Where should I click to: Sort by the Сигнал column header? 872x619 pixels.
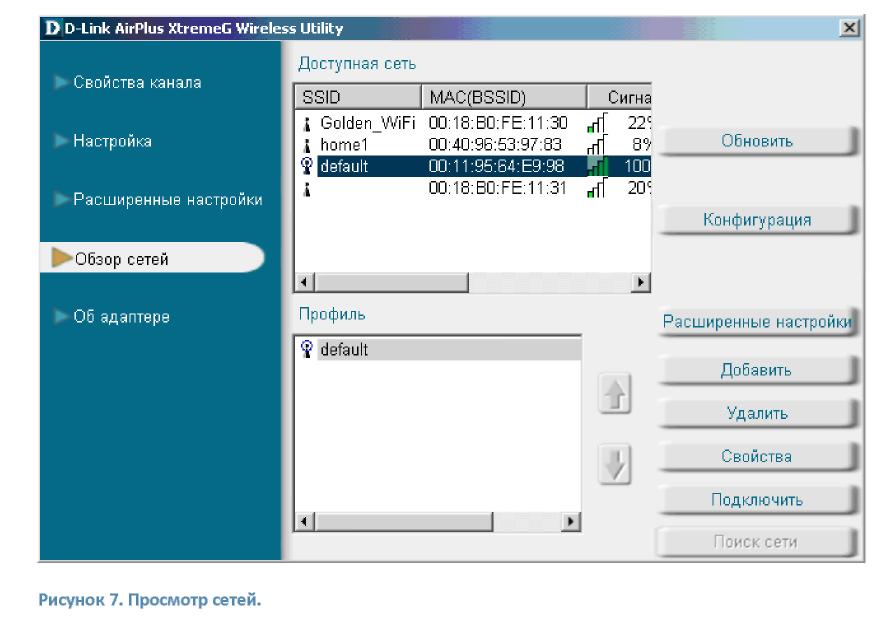click(x=620, y=97)
